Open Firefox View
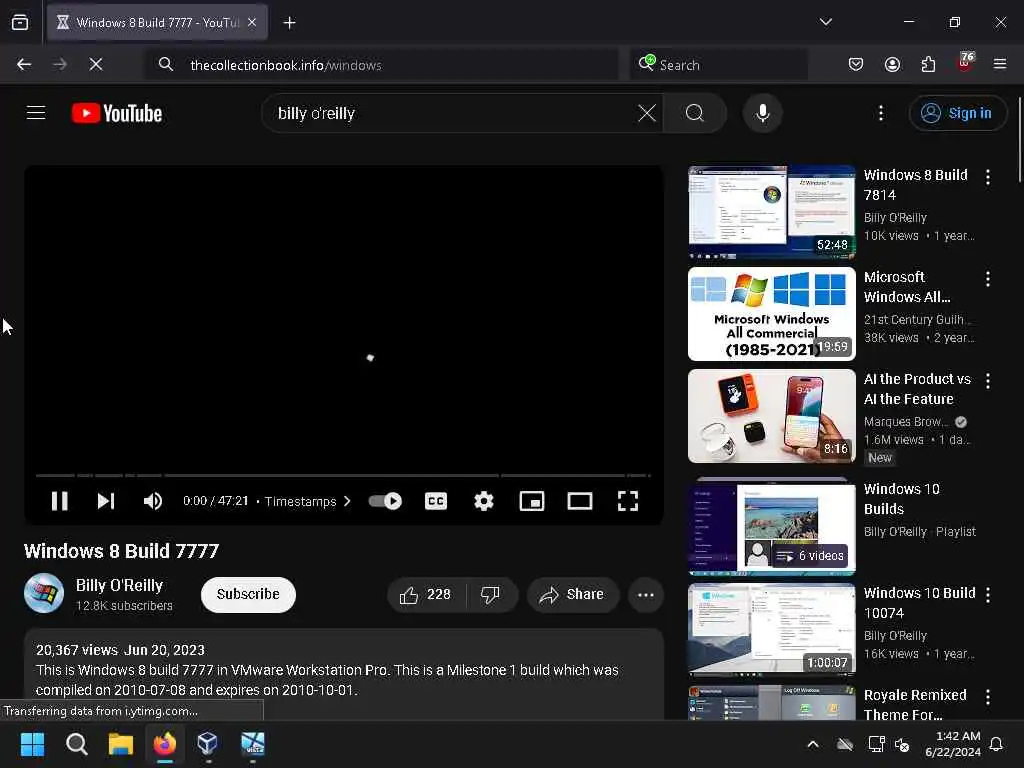Screen dimensions: 1024x768 coord(20,23)
